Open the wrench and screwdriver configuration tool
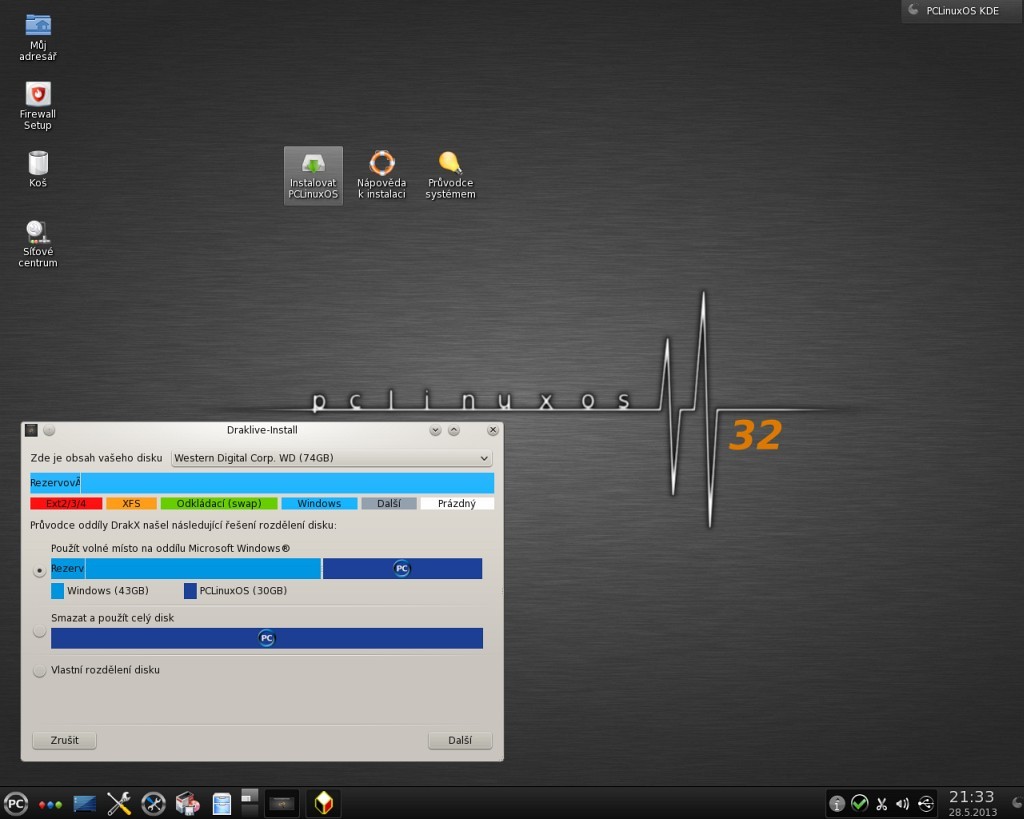Screen dimensions: 1024x819 [119, 803]
